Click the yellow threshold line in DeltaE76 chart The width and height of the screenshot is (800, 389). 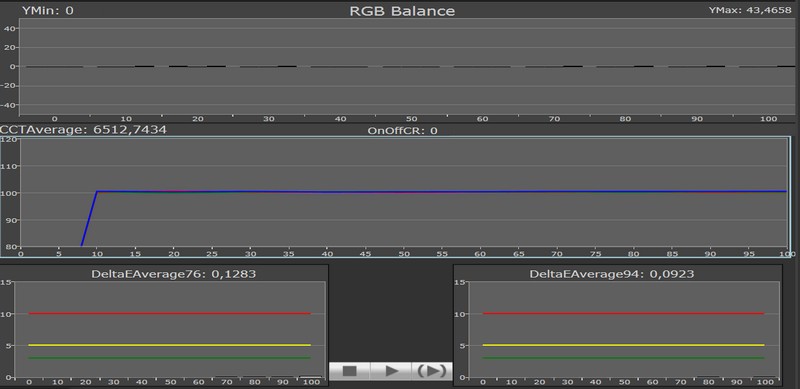[x=169, y=345]
